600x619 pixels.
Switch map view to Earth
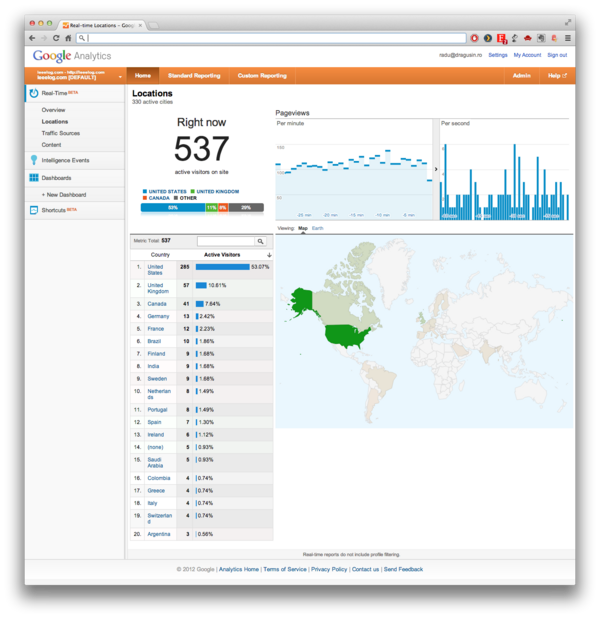pos(317,228)
